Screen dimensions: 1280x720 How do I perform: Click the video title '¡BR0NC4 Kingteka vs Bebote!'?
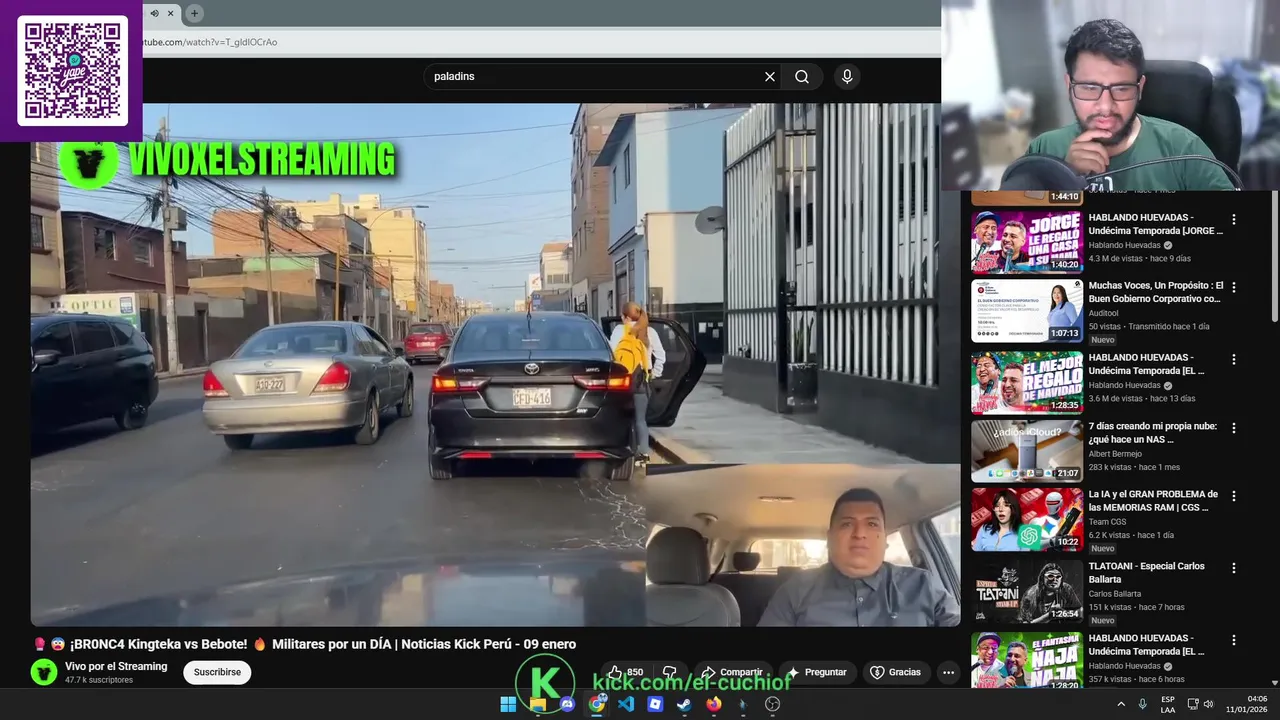point(305,644)
